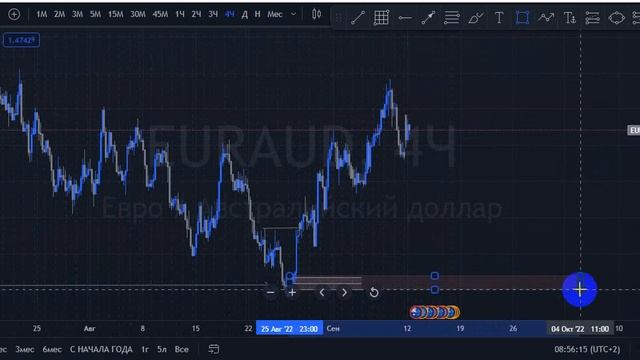Select the zigzag pattern tool

pyautogui.click(x=546, y=18)
